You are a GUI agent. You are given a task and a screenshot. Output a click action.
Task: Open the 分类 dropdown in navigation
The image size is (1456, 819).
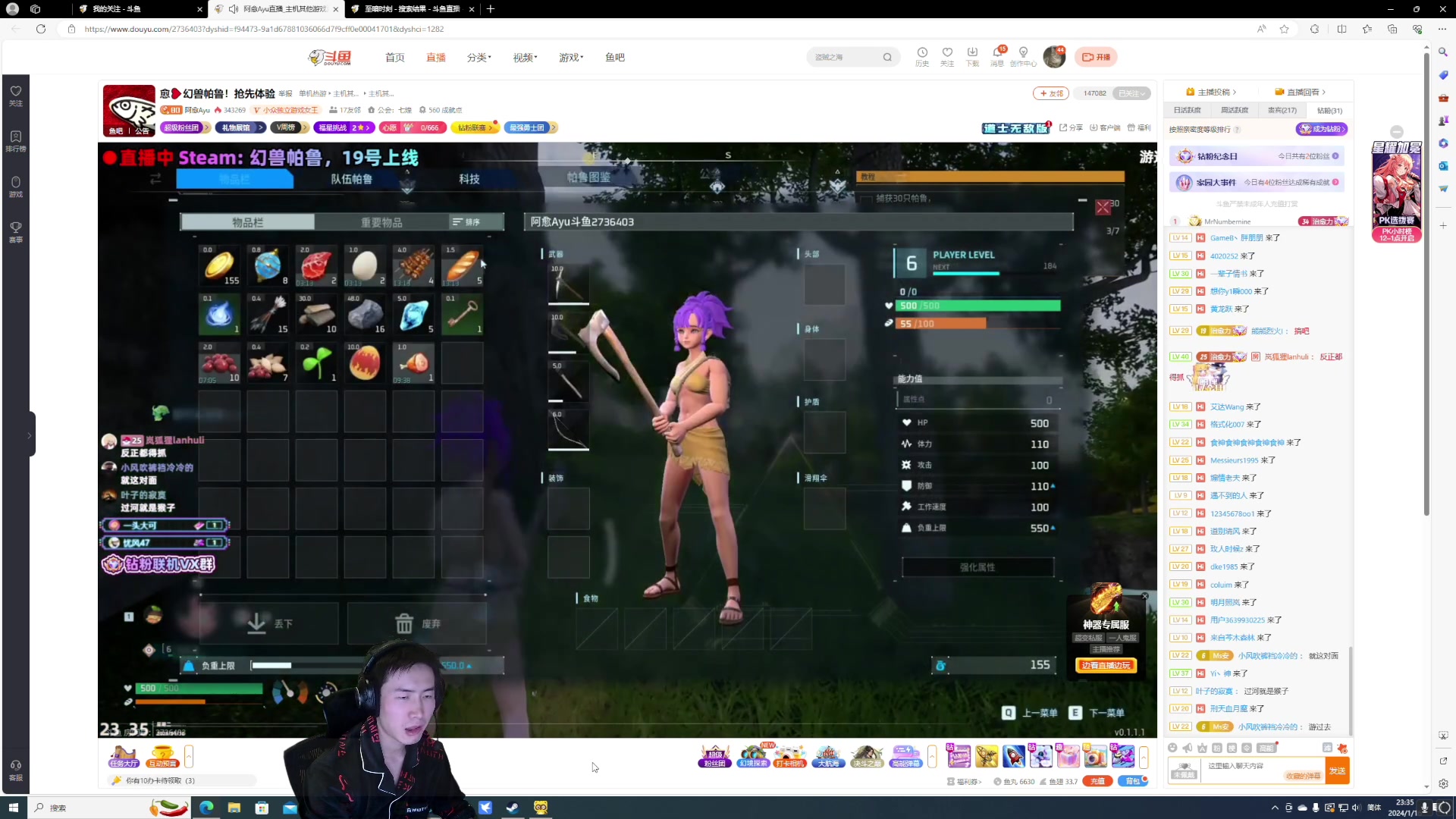click(479, 58)
